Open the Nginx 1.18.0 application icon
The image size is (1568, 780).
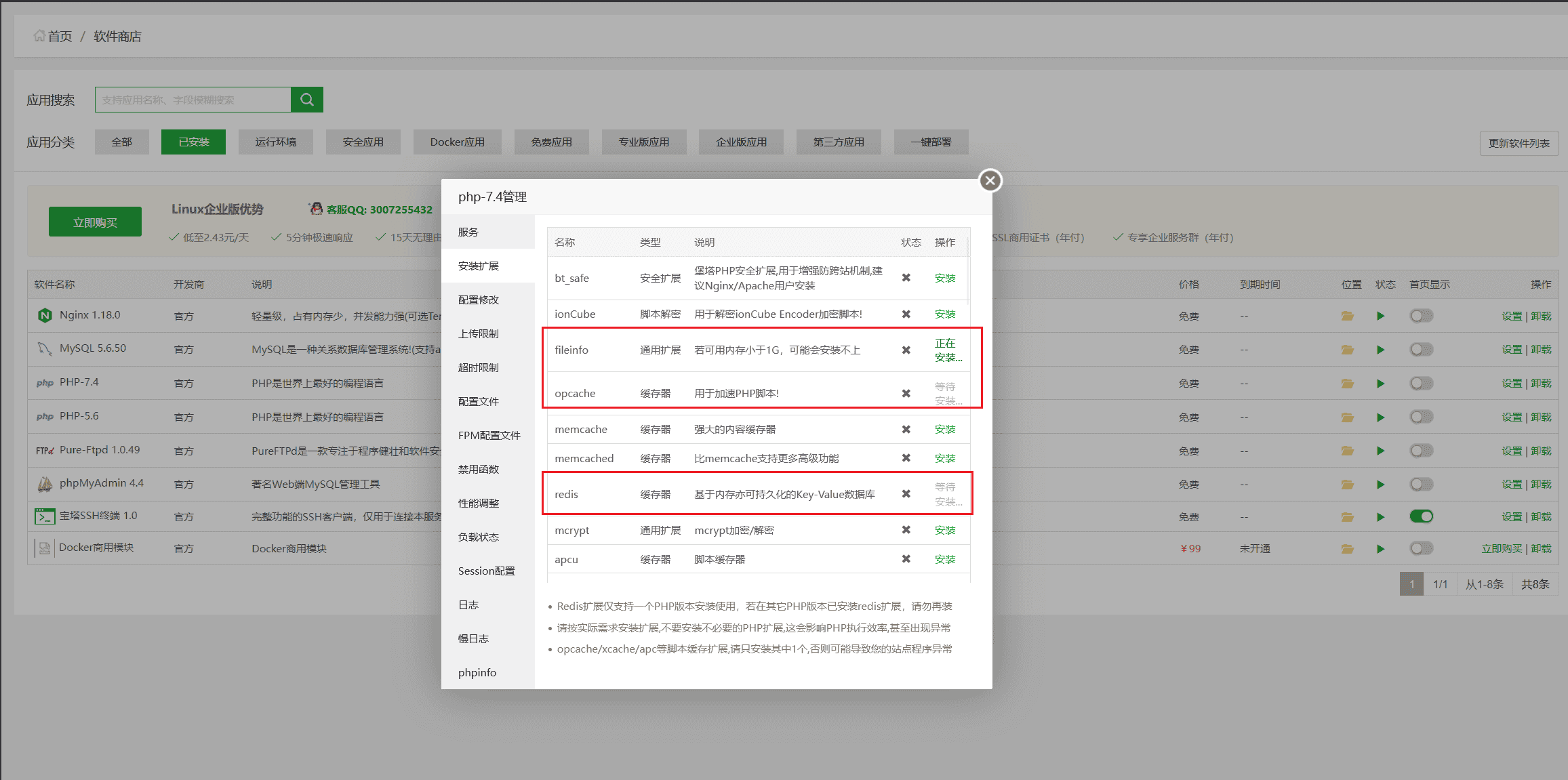point(44,314)
